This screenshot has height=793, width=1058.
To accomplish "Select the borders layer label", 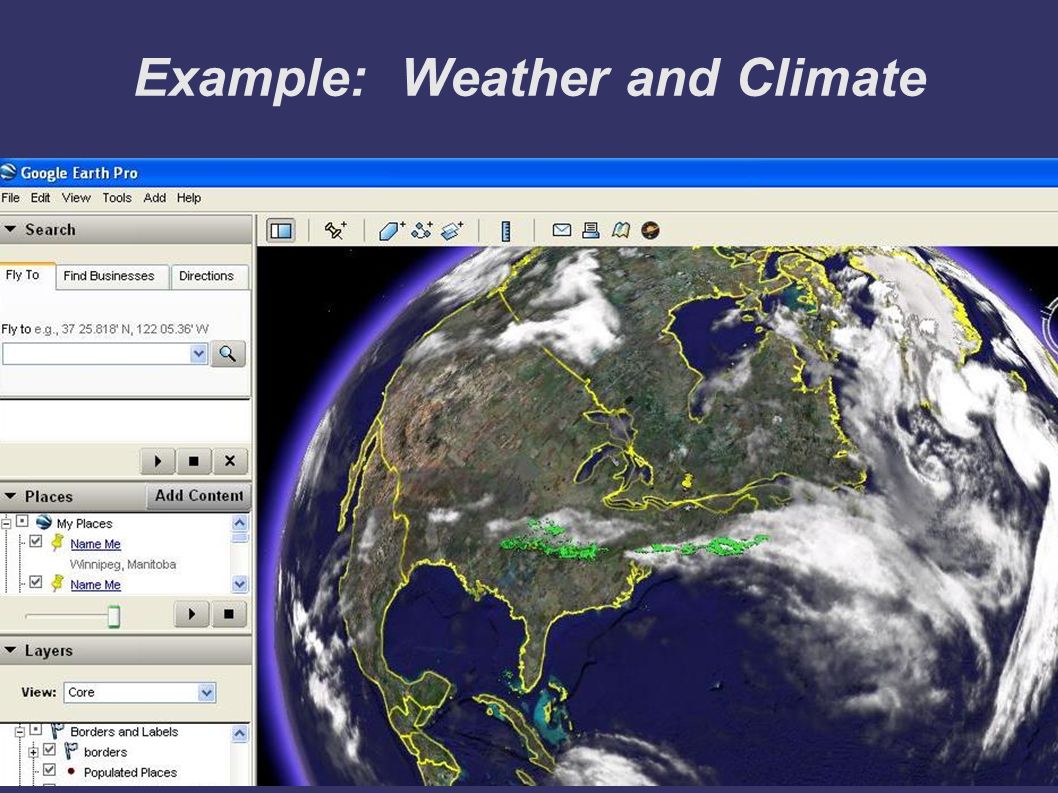I will pyautogui.click(x=105, y=752).
